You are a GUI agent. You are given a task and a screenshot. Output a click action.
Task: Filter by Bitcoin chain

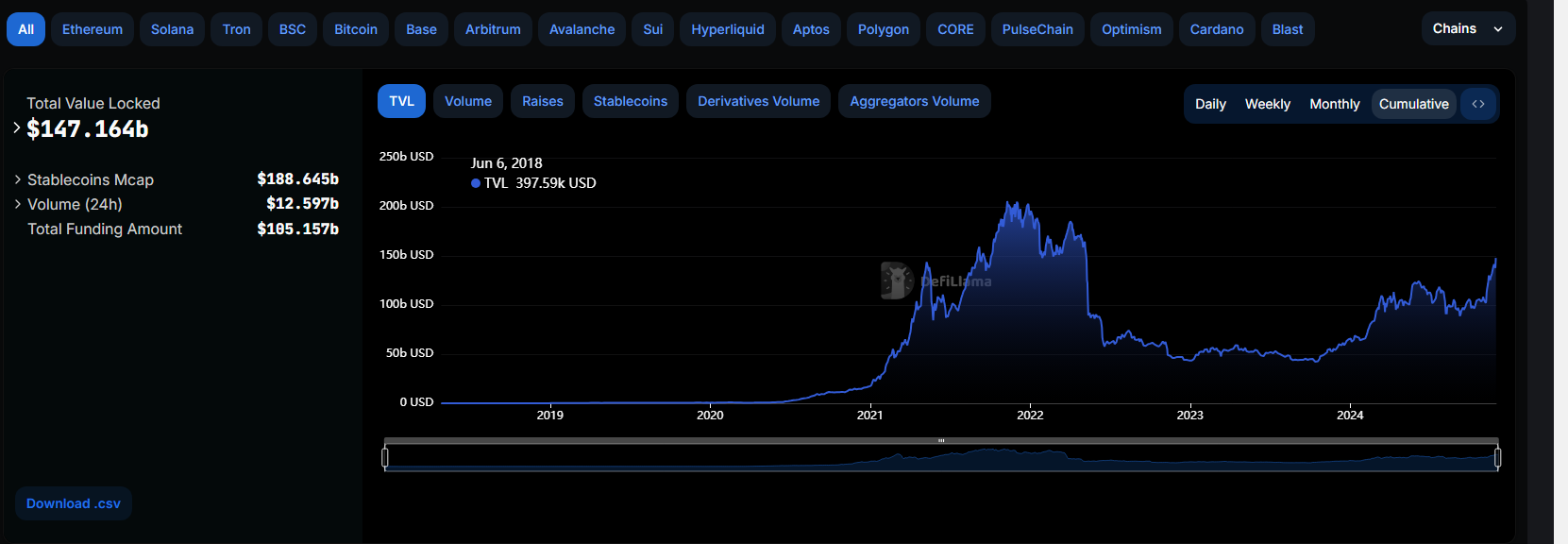point(356,29)
